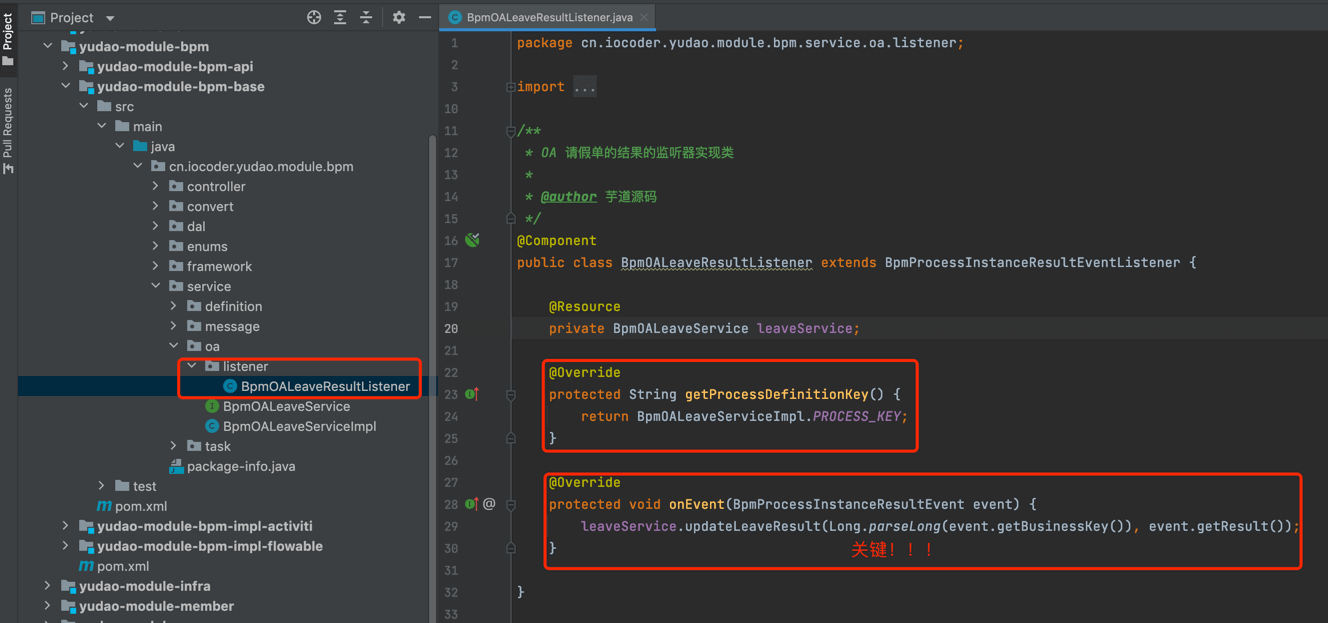Expand the yudao-module-infra module
The height and width of the screenshot is (623, 1328).
pos(48,586)
